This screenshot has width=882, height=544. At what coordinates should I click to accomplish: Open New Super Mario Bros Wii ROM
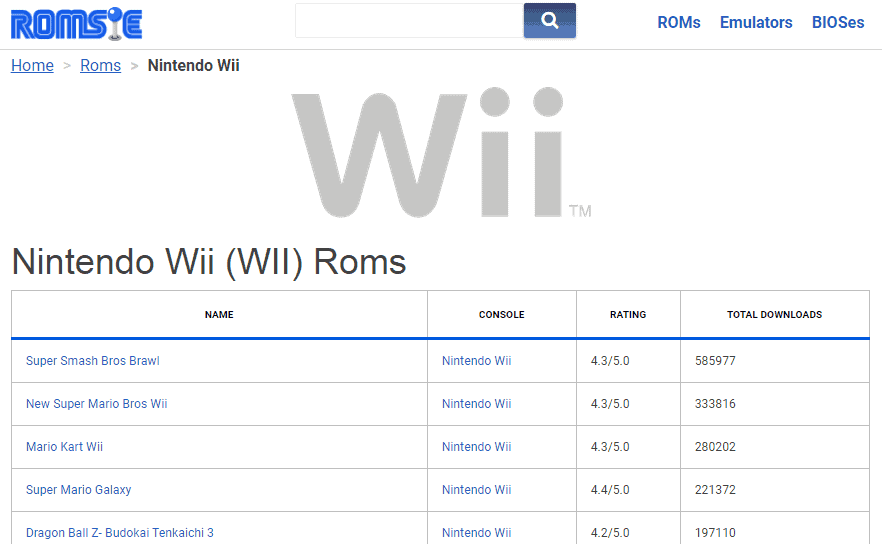97,404
